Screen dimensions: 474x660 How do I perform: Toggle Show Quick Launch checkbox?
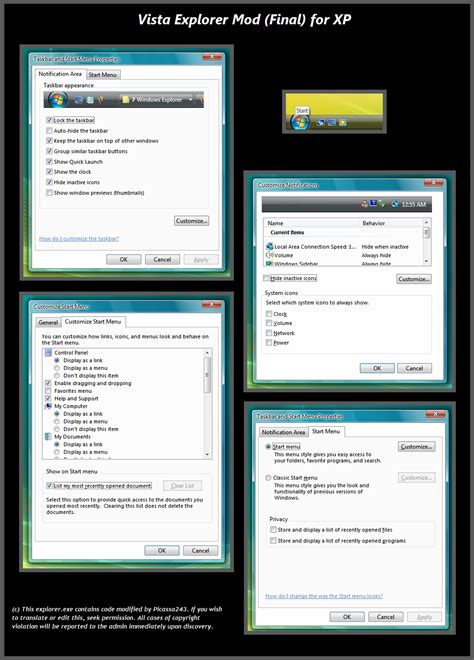[49, 162]
